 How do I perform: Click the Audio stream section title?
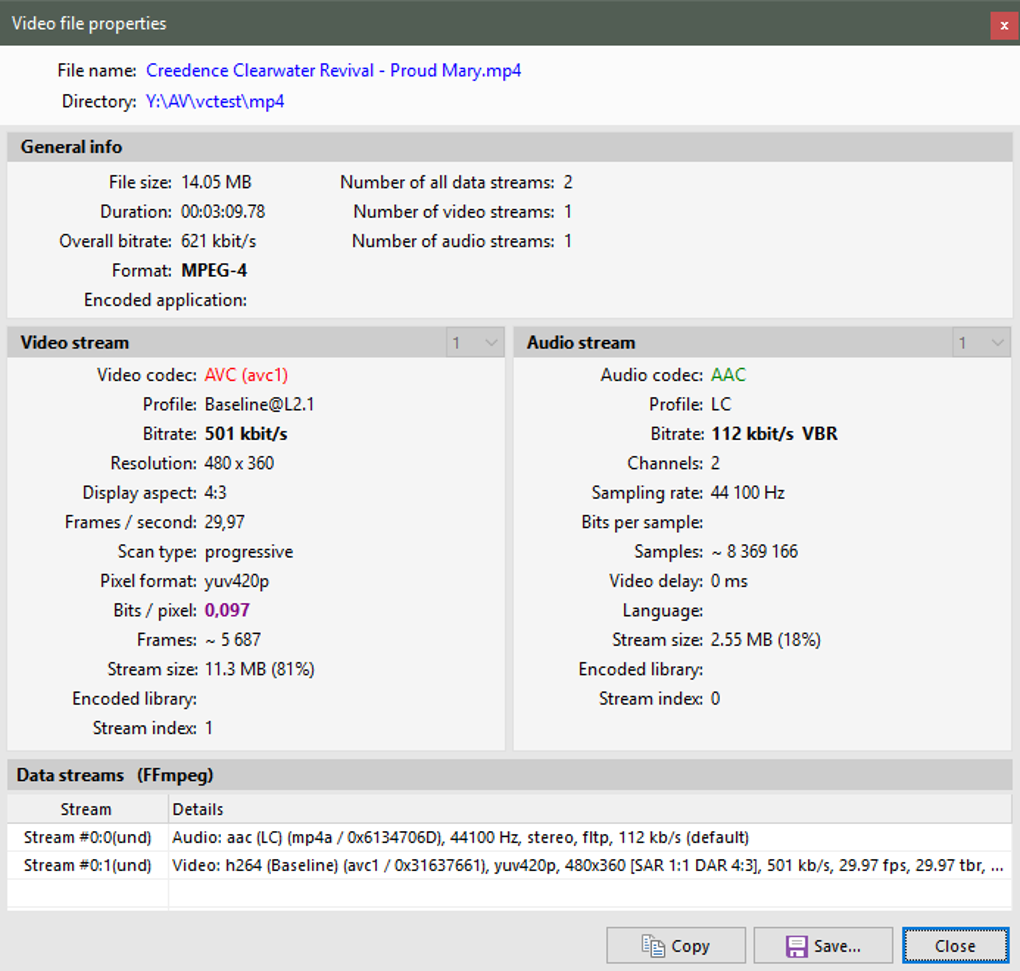581,343
